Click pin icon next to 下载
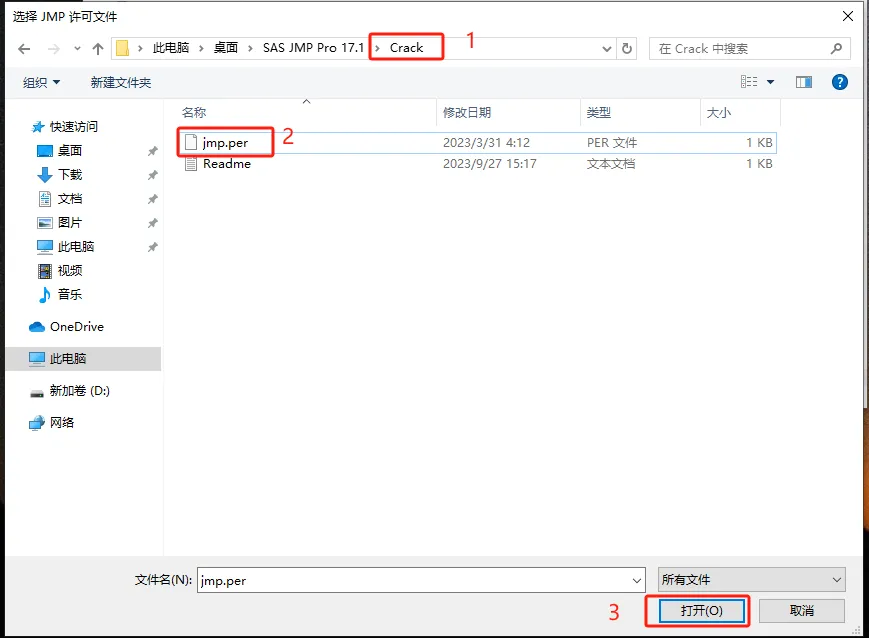The height and width of the screenshot is (638, 869). 152,175
